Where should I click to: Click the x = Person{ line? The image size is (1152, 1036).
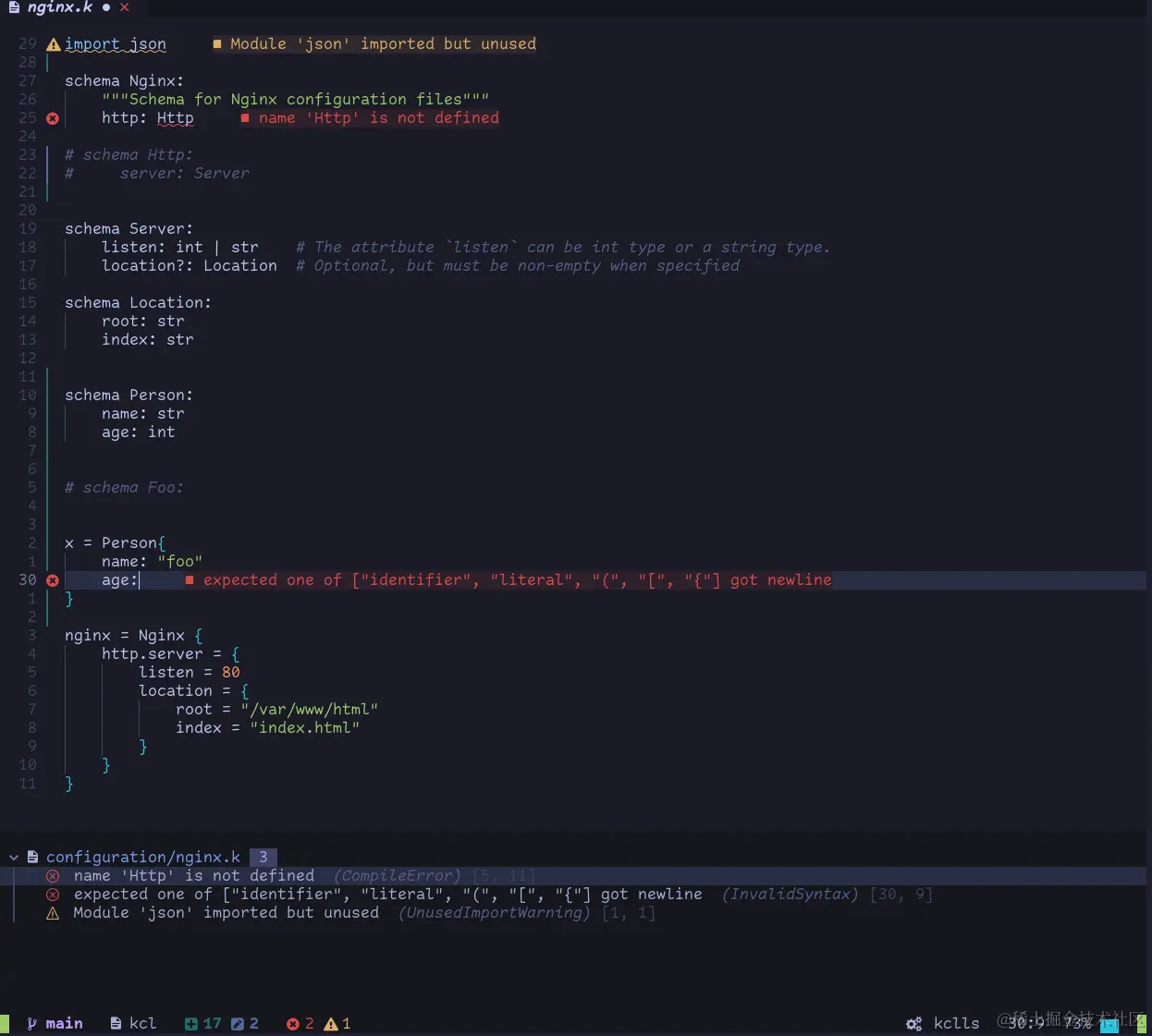point(116,543)
